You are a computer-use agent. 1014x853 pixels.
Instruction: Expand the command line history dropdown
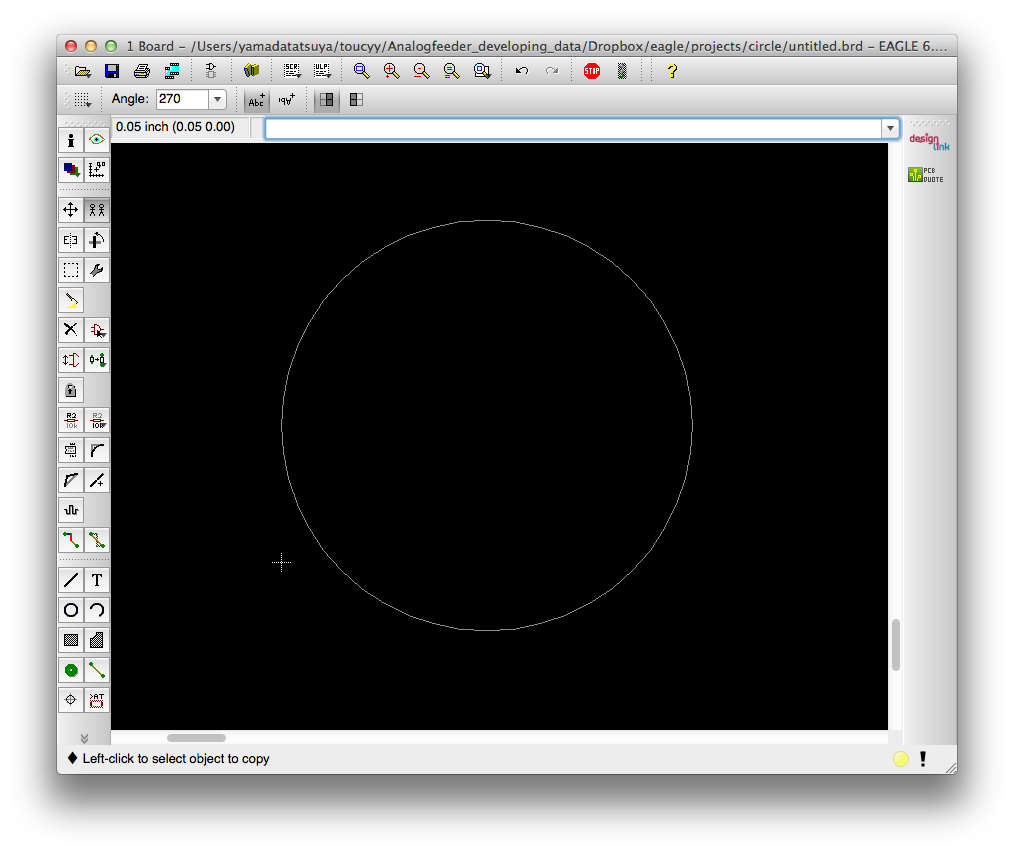pyautogui.click(x=889, y=128)
